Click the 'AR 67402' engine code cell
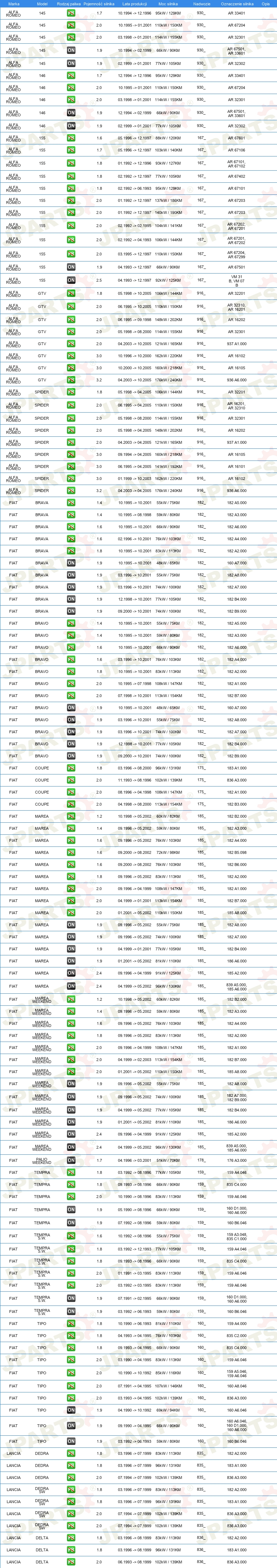277x1568 pixels. pyautogui.click(x=237, y=177)
